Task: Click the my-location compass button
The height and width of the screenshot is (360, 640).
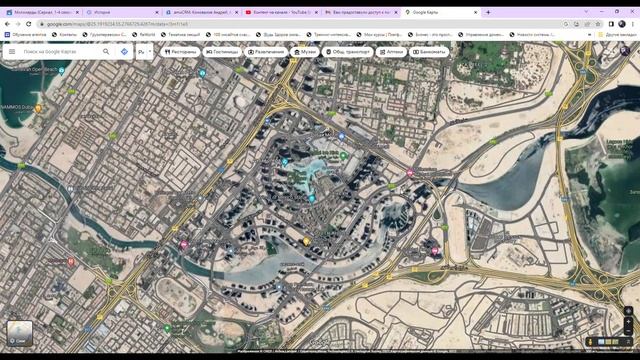Action: (x=628, y=311)
